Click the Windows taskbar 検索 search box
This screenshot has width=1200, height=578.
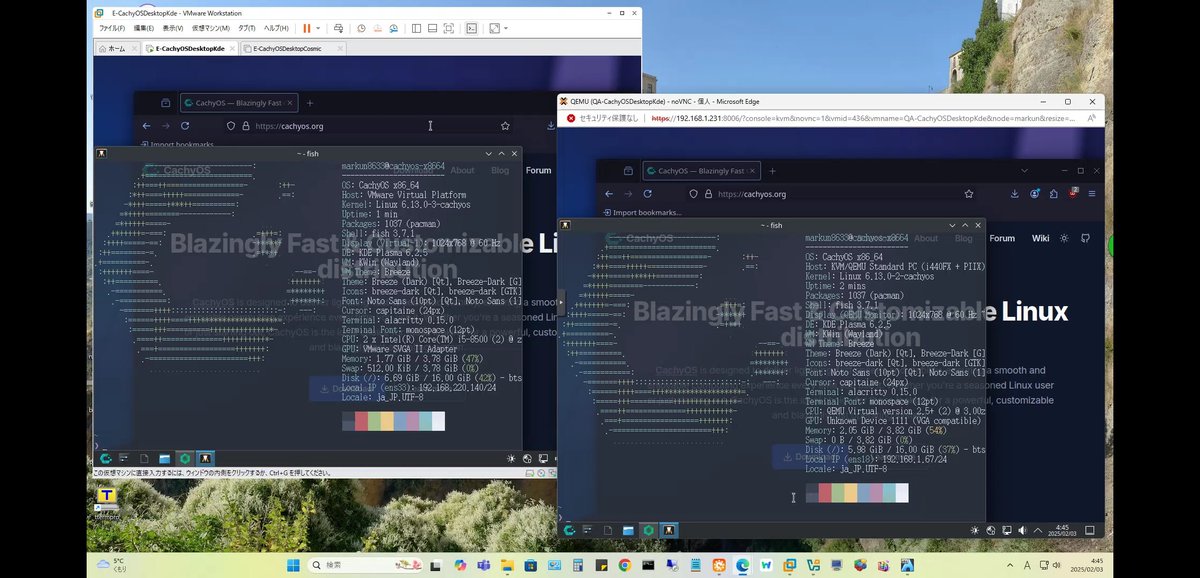[x=366, y=565]
